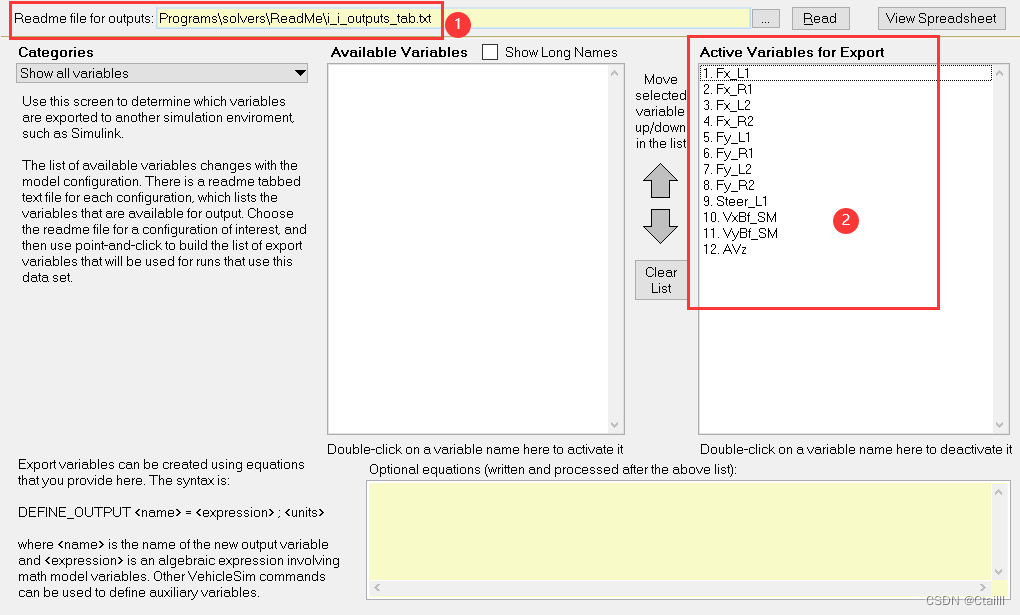Select variable 1. Fx_L1 in export list

pos(846,73)
